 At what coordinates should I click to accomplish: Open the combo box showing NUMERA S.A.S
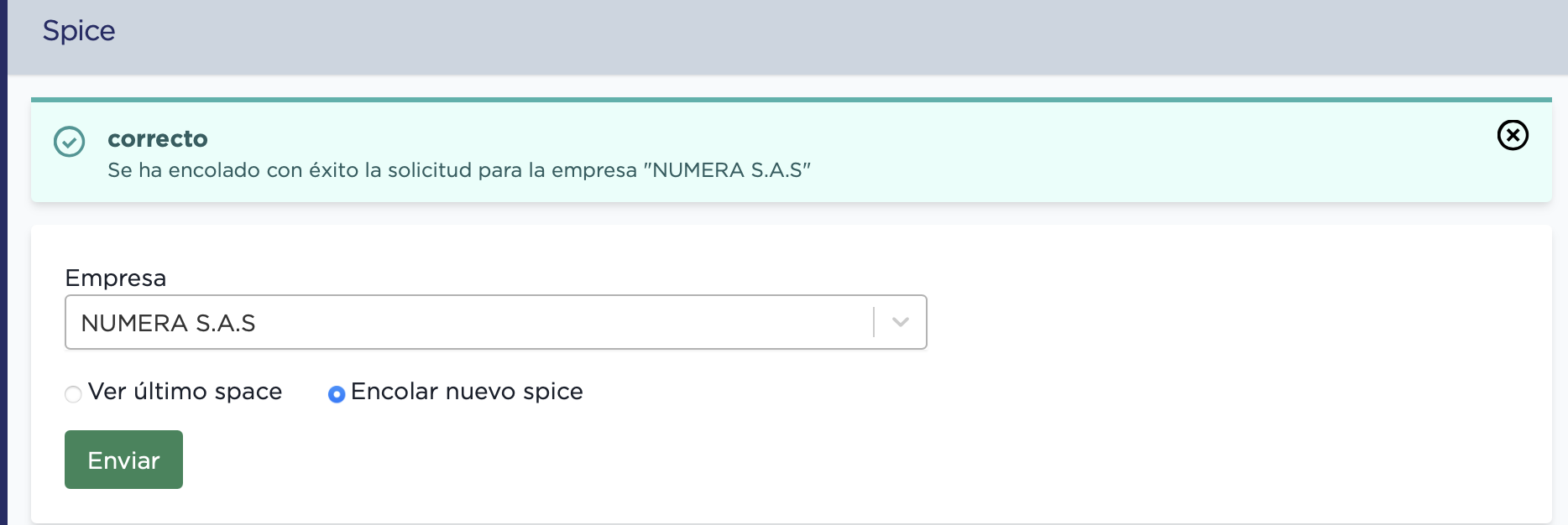click(495, 322)
